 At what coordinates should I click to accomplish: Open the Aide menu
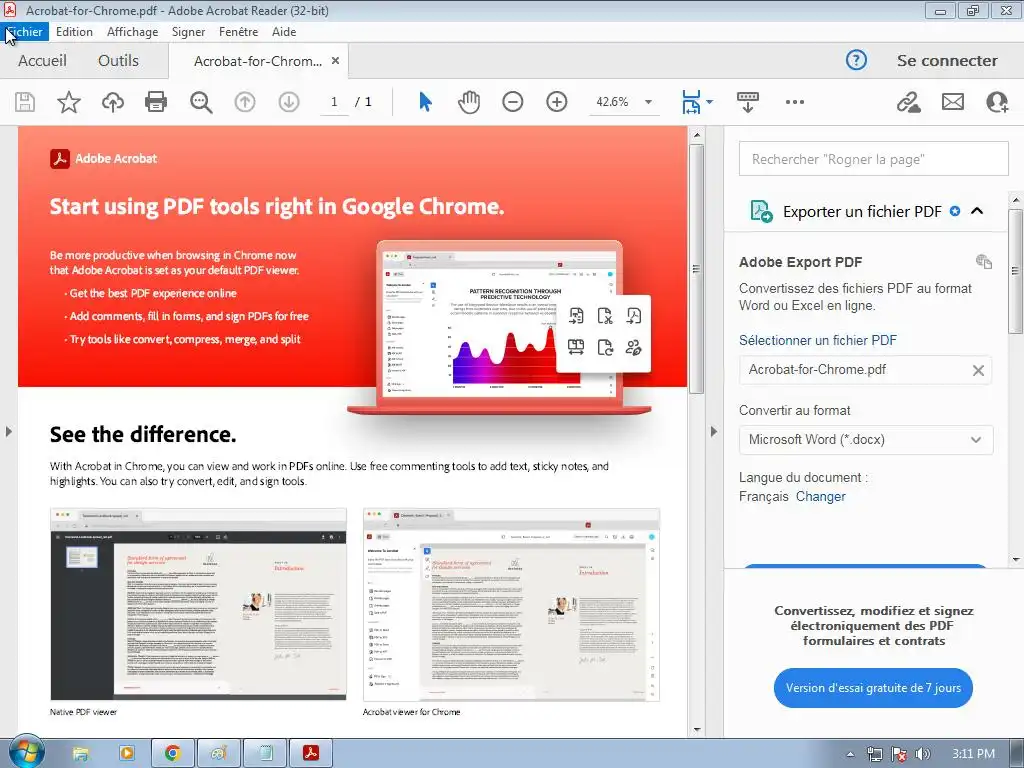click(284, 31)
